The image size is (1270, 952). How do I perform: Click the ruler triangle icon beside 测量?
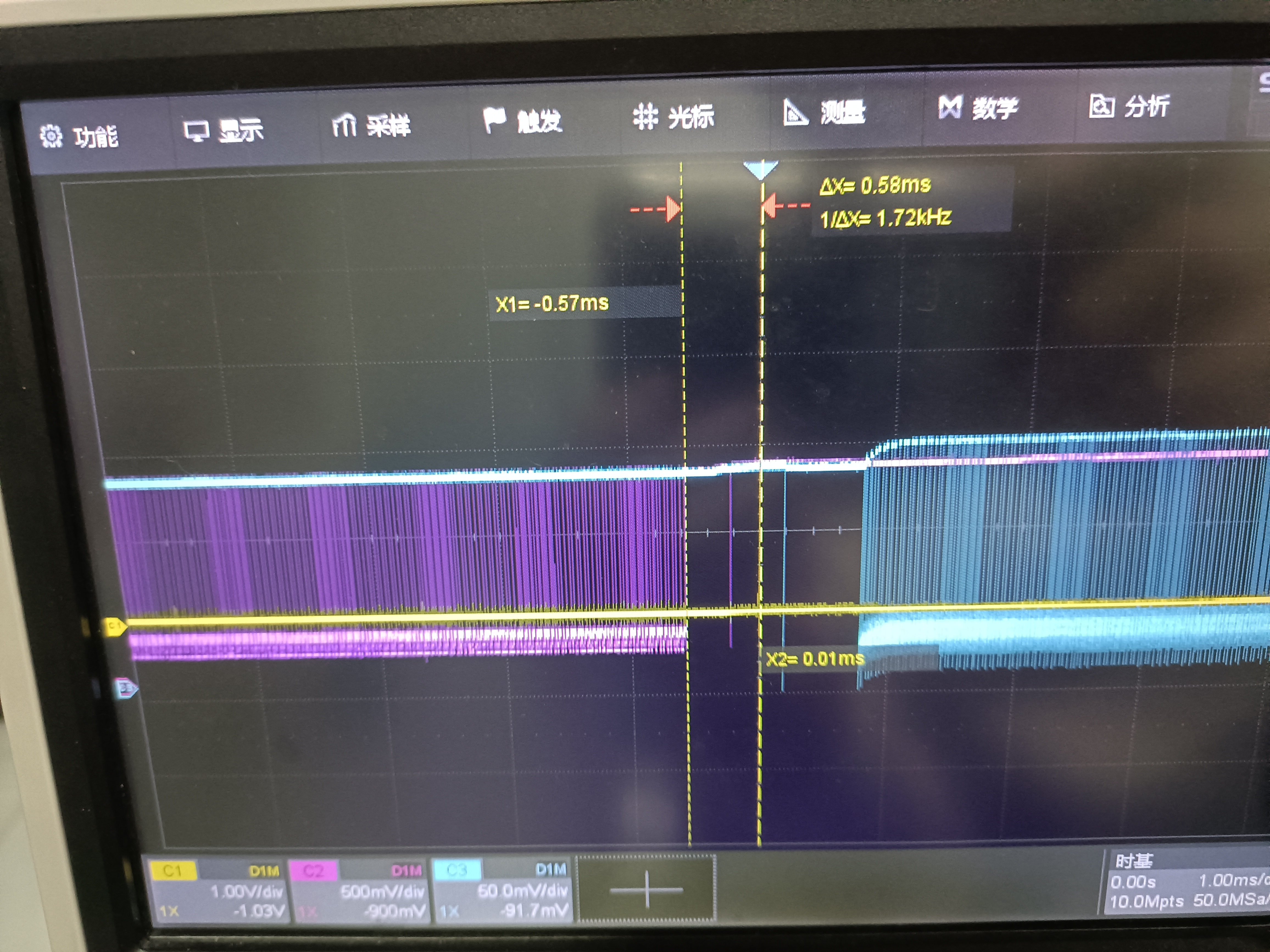796,112
